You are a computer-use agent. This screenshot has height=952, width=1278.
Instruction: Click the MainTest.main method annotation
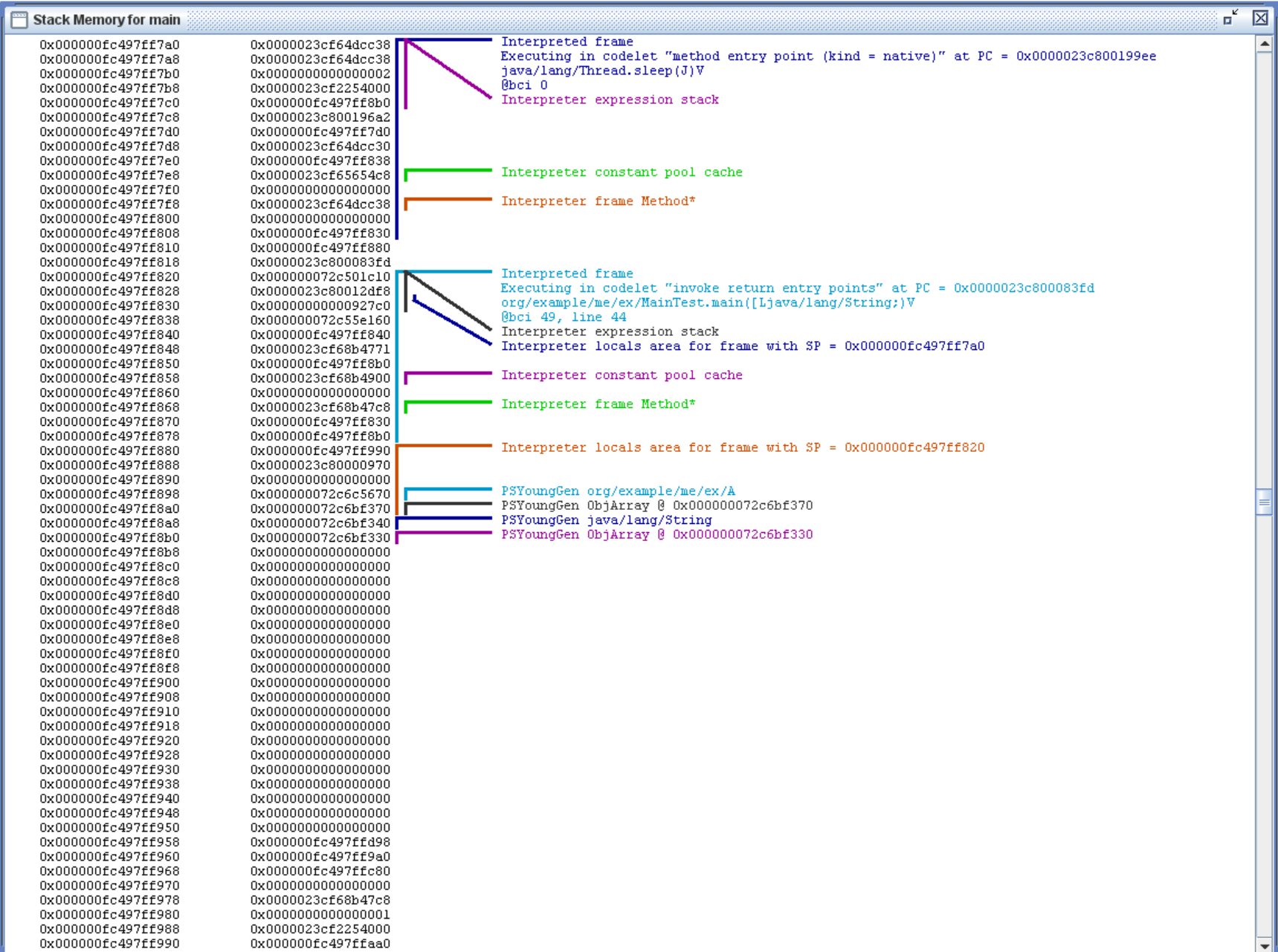click(x=708, y=302)
